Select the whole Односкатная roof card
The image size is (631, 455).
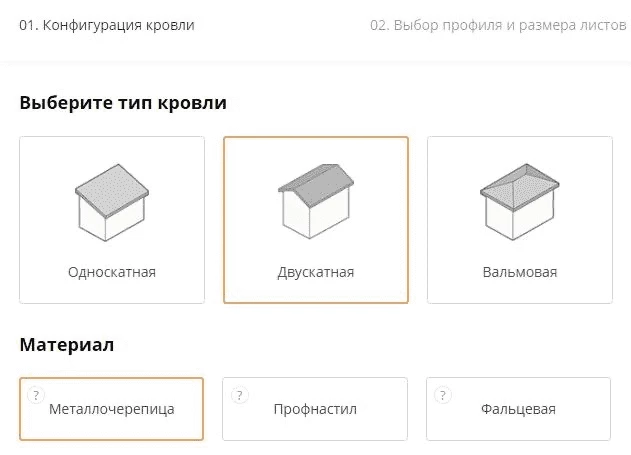pos(112,220)
